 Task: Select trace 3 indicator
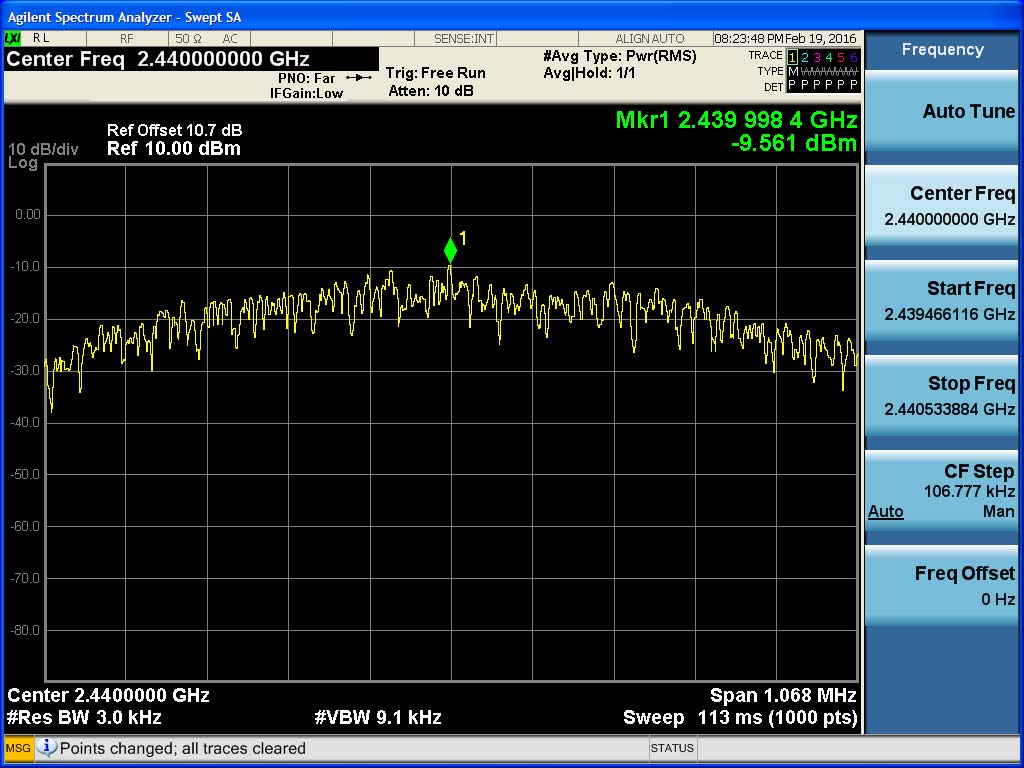816,57
